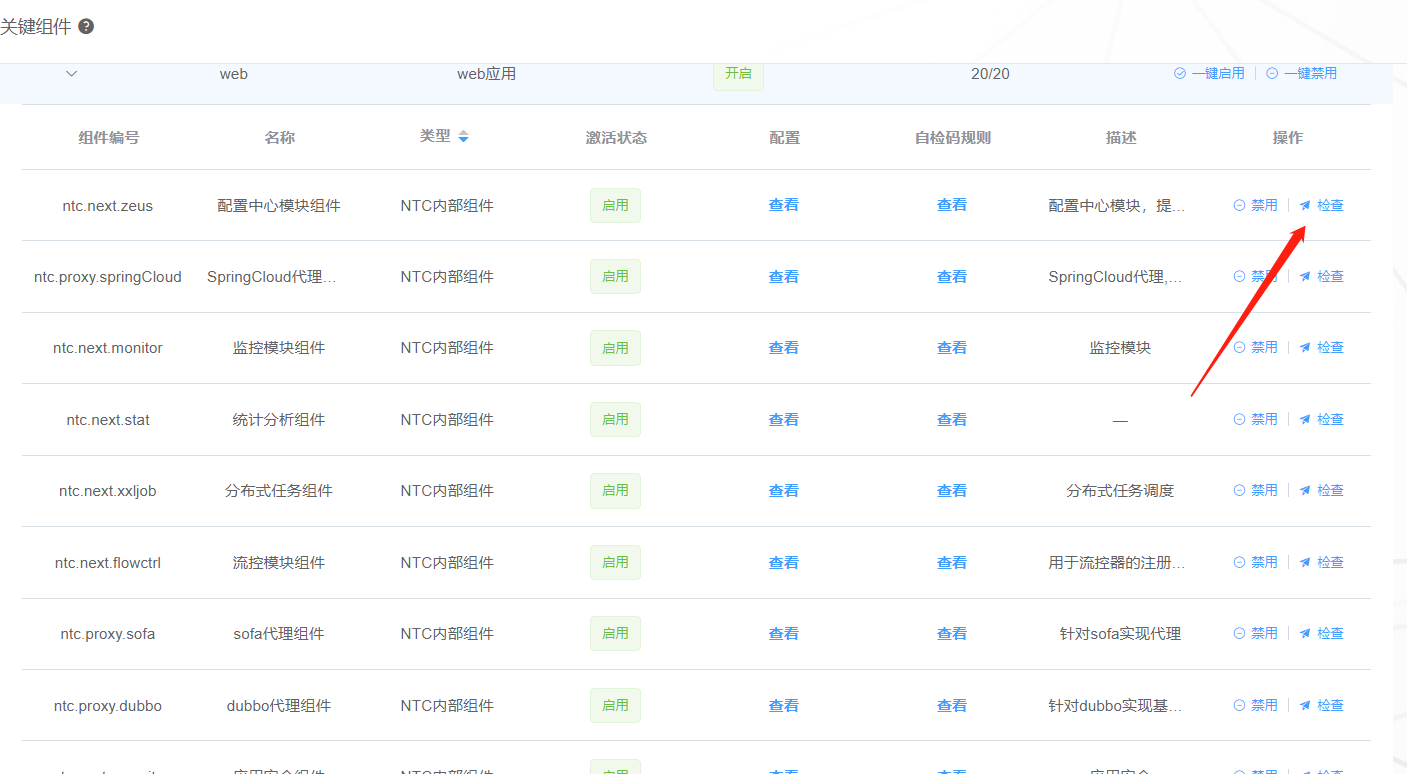Click the SpringCloud代理 name cell
This screenshot has height=774, width=1407.
click(x=272, y=277)
